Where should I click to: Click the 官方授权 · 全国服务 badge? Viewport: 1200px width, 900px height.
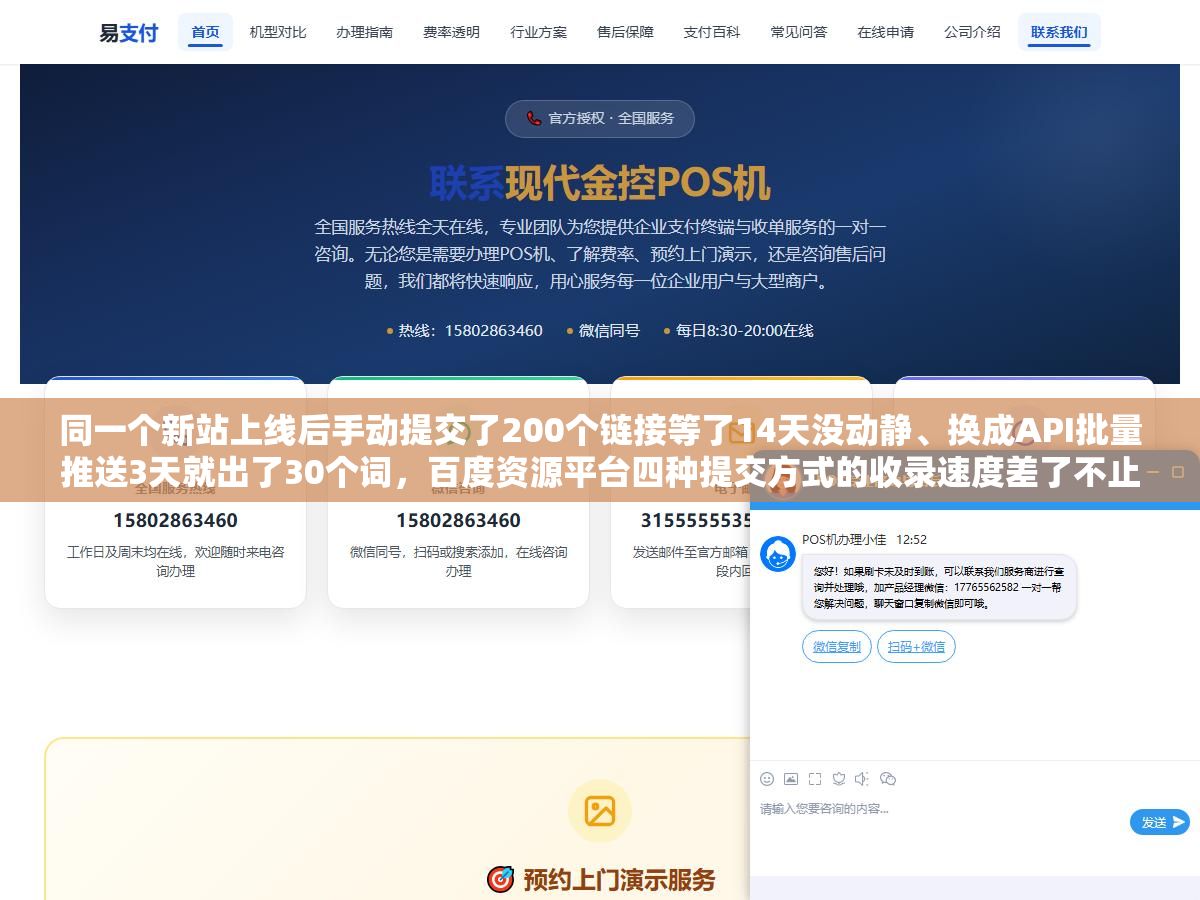click(600, 118)
